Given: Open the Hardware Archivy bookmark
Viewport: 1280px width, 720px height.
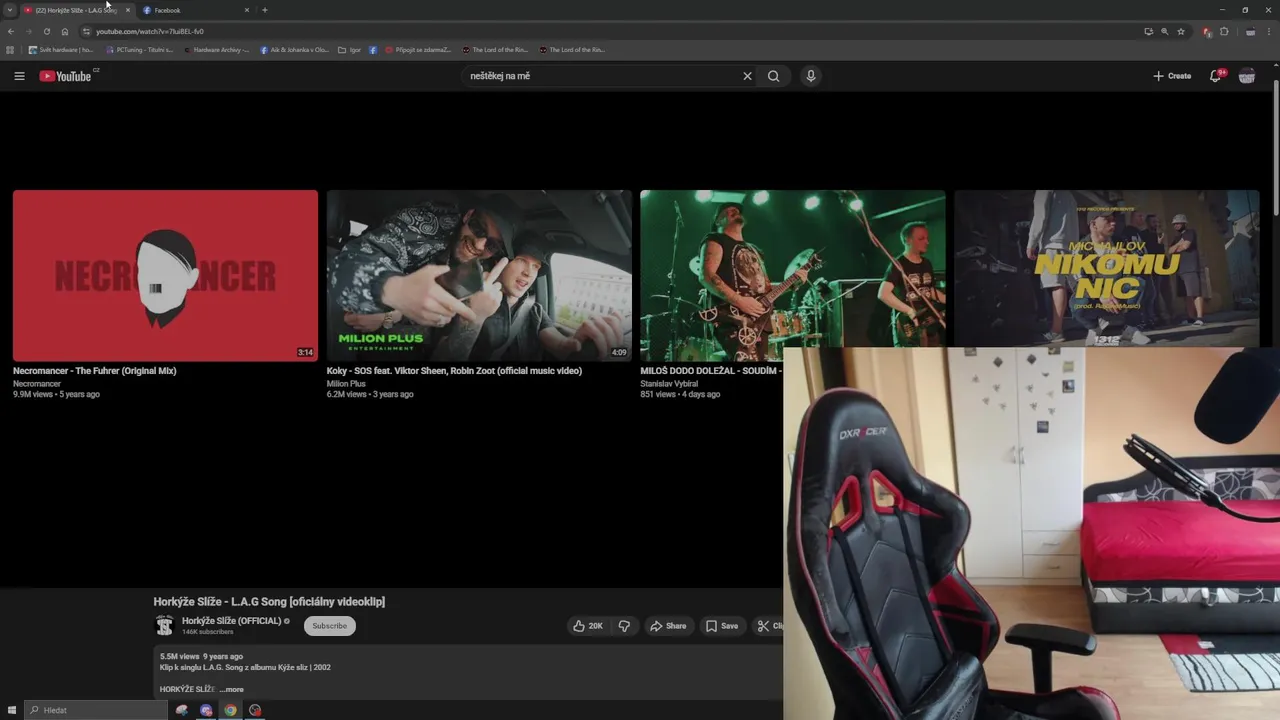Looking at the screenshot, I should coord(216,49).
